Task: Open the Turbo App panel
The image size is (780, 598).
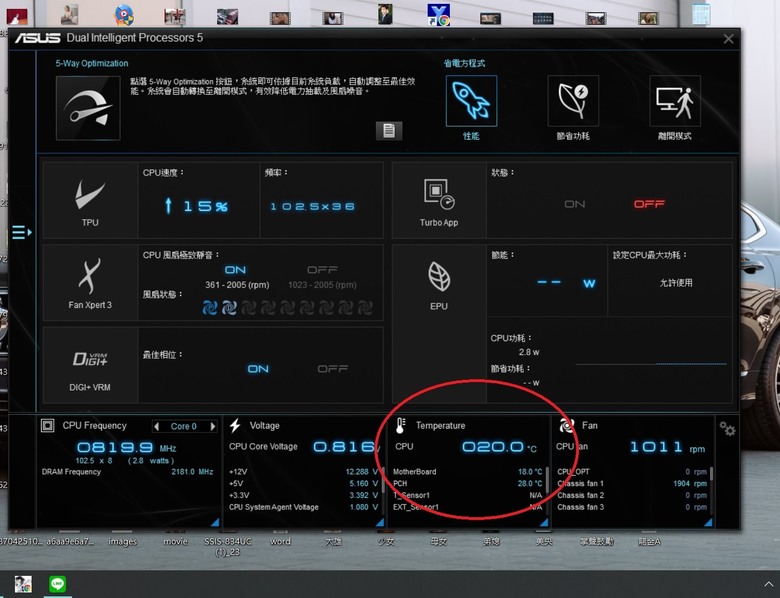Action: (x=439, y=200)
